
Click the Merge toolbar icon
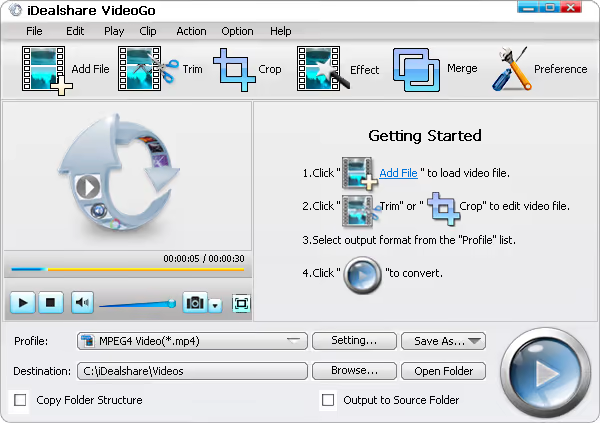tap(415, 69)
